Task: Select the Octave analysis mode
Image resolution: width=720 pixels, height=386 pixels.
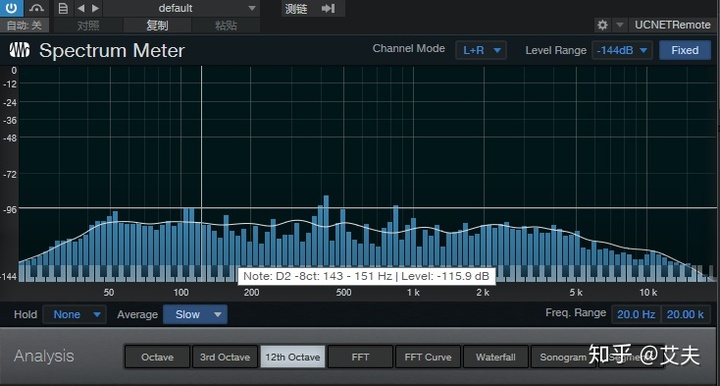Action: (x=157, y=357)
